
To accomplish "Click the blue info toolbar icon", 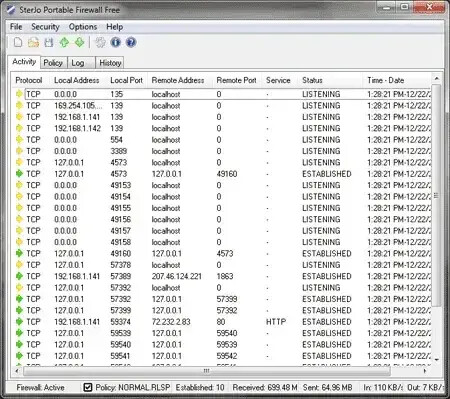I will [x=116, y=42].
